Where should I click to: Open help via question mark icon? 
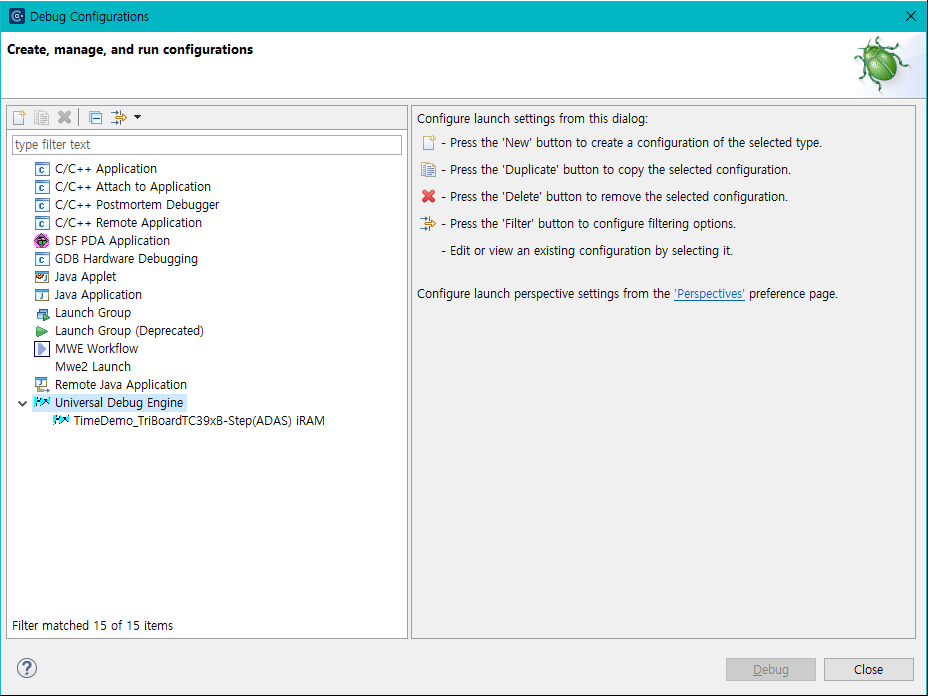click(x=27, y=668)
